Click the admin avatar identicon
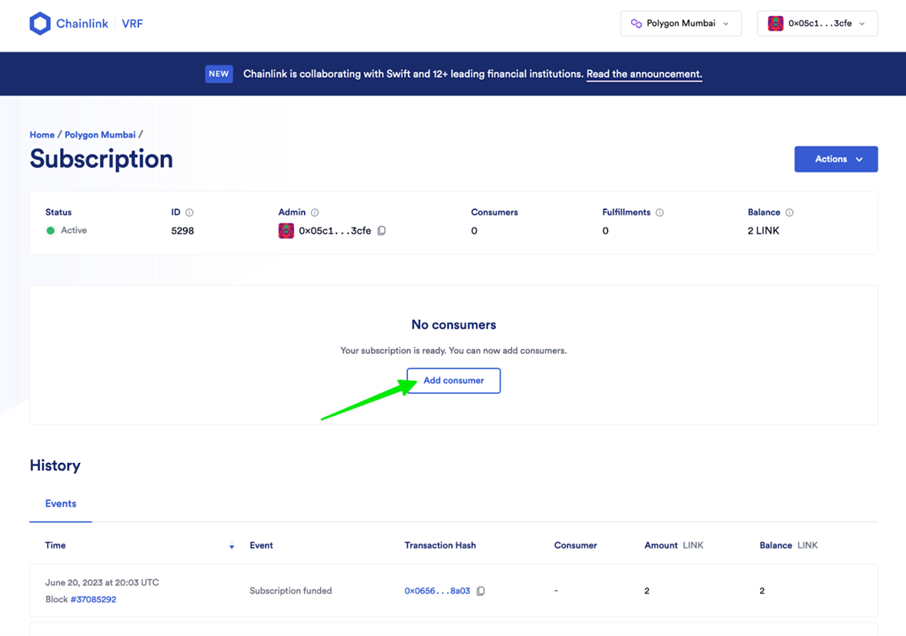This screenshot has height=636, width=906. [x=286, y=230]
